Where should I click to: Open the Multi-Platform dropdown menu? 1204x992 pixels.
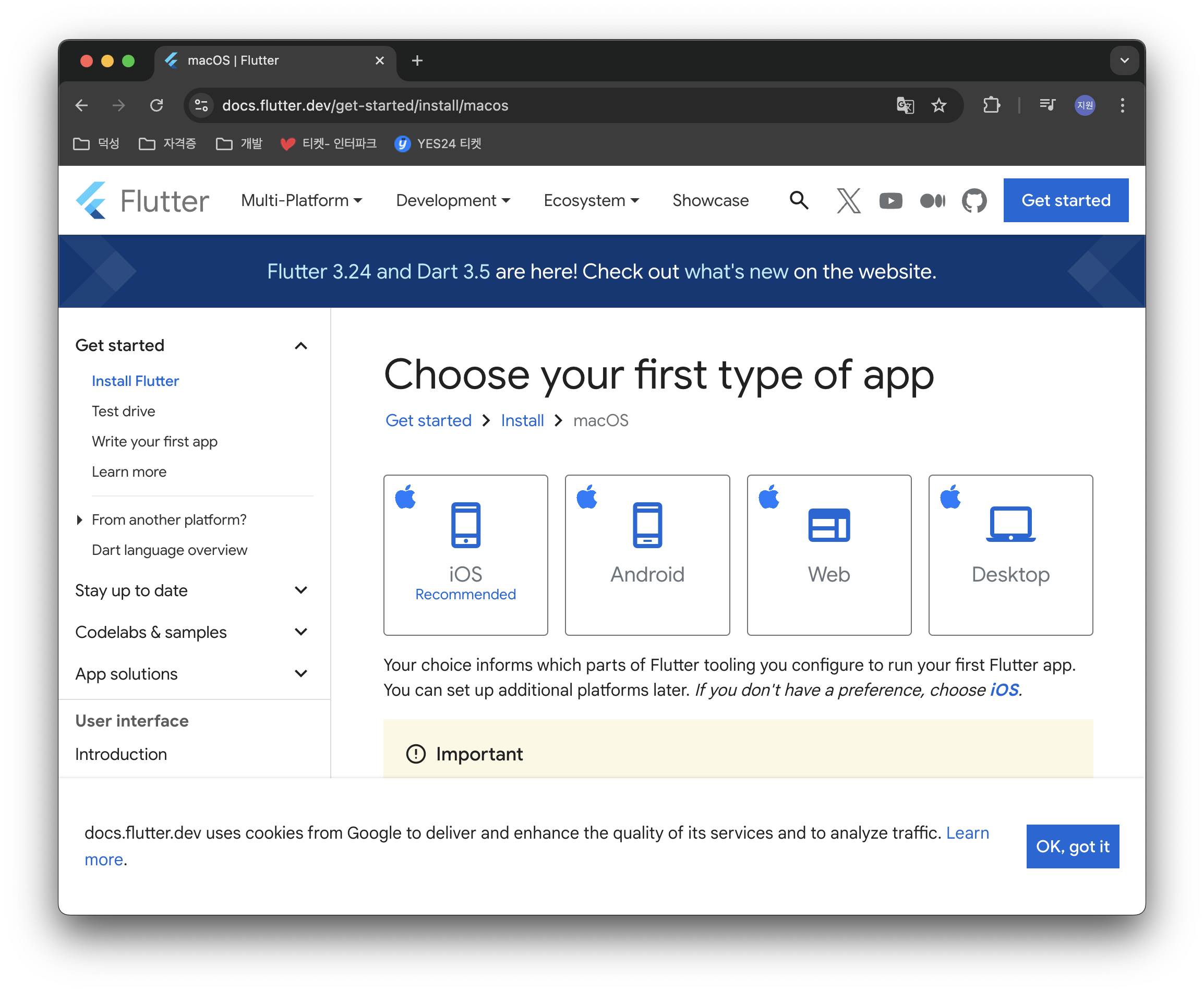click(x=301, y=201)
